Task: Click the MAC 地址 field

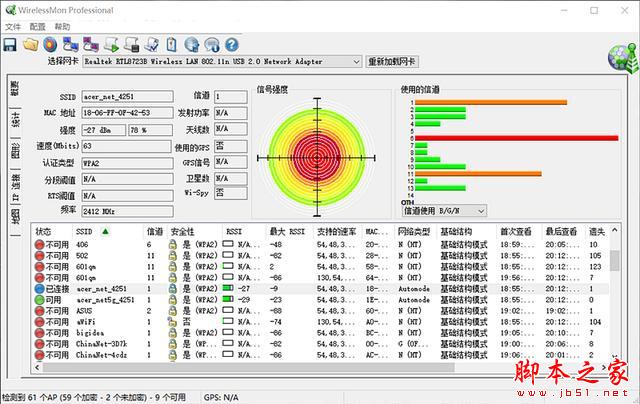Action: pos(127,113)
